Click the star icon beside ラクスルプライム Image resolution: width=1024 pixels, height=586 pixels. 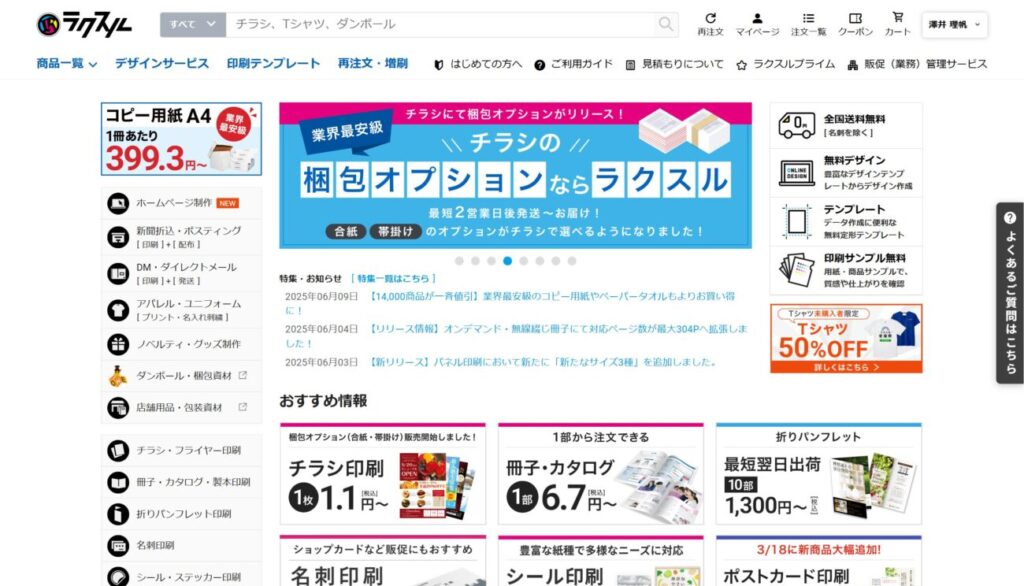click(x=741, y=65)
